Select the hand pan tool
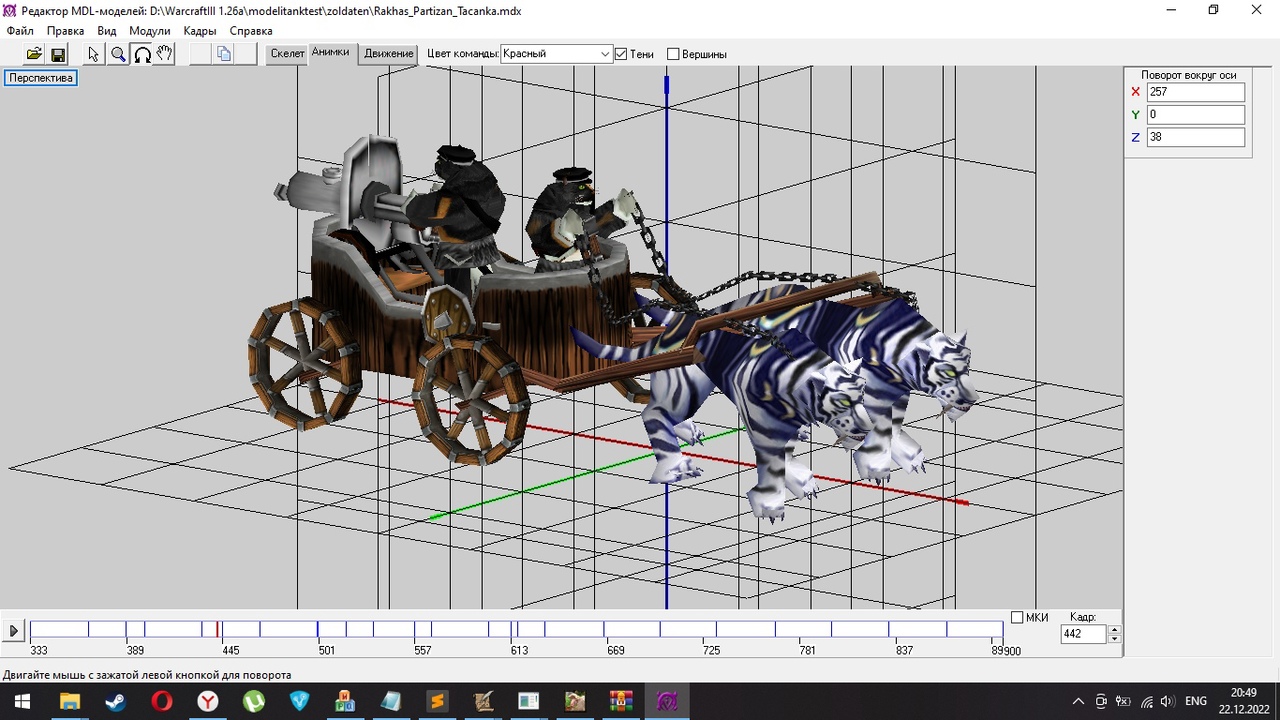Viewport: 1280px width, 720px height. (x=165, y=54)
